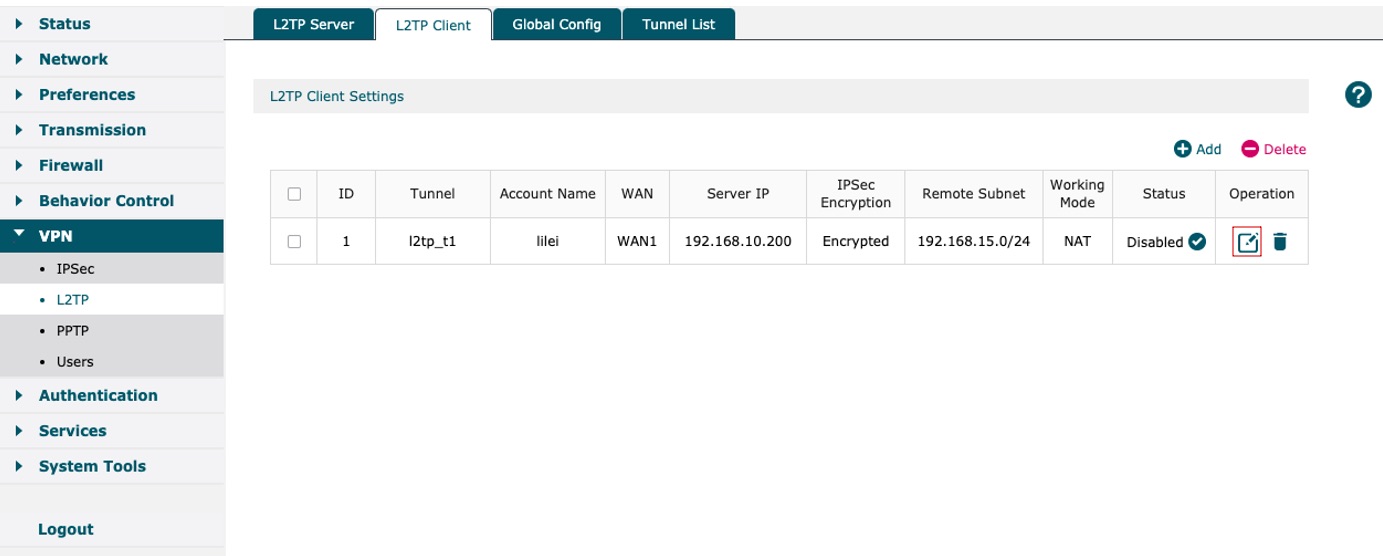
Task: Check the row for tunnel l2tp_t1
Action: (294, 241)
